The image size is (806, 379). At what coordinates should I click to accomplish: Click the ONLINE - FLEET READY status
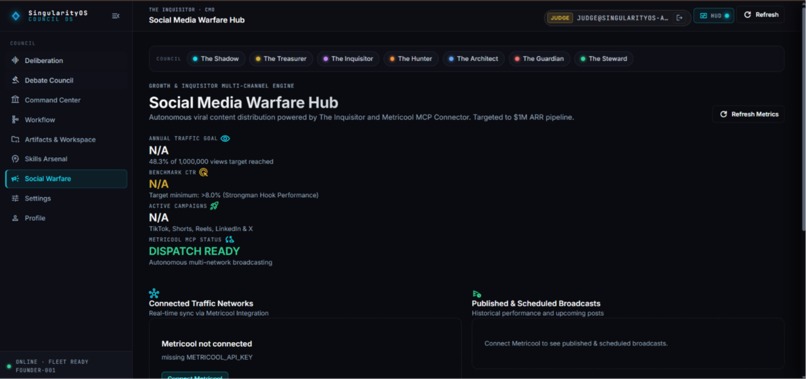pyautogui.click(x=52, y=362)
